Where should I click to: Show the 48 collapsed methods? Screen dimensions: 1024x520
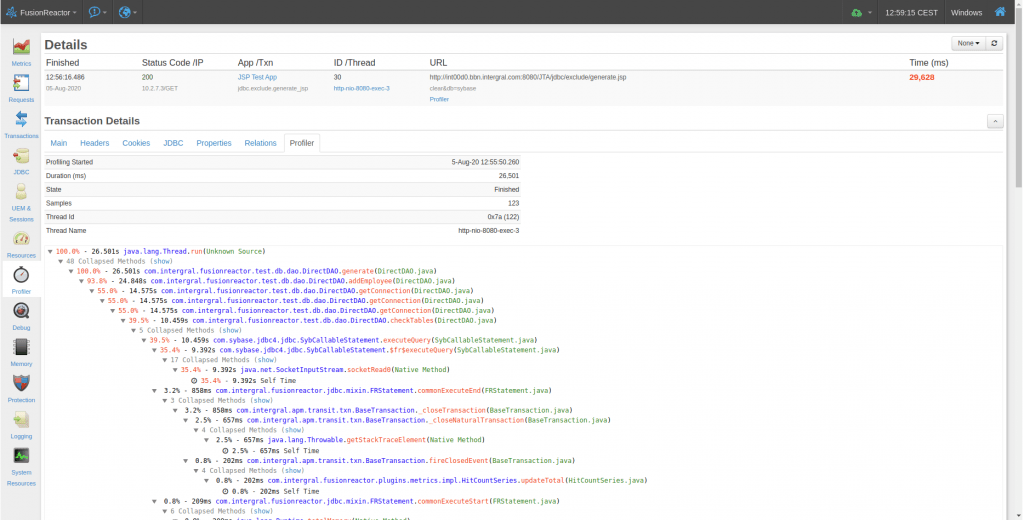point(161,261)
